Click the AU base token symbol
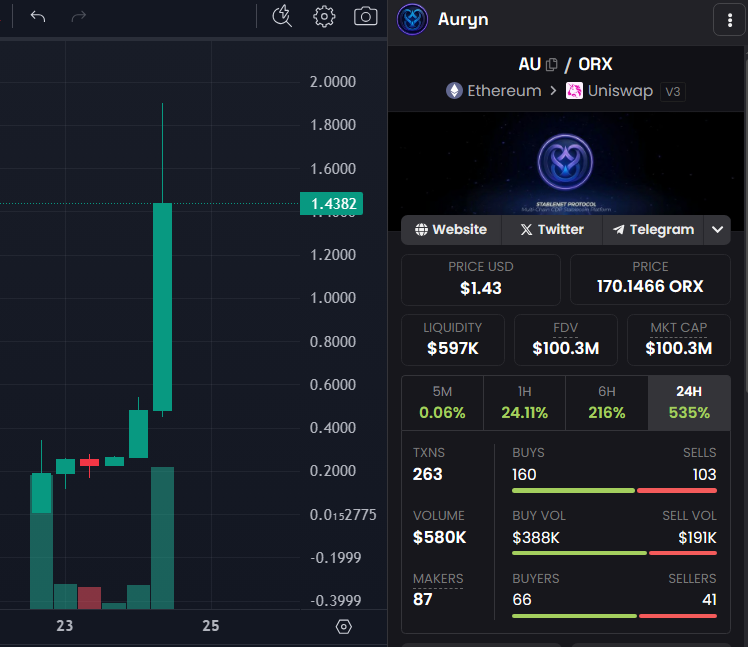This screenshot has width=748, height=647. [x=530, y=64]
